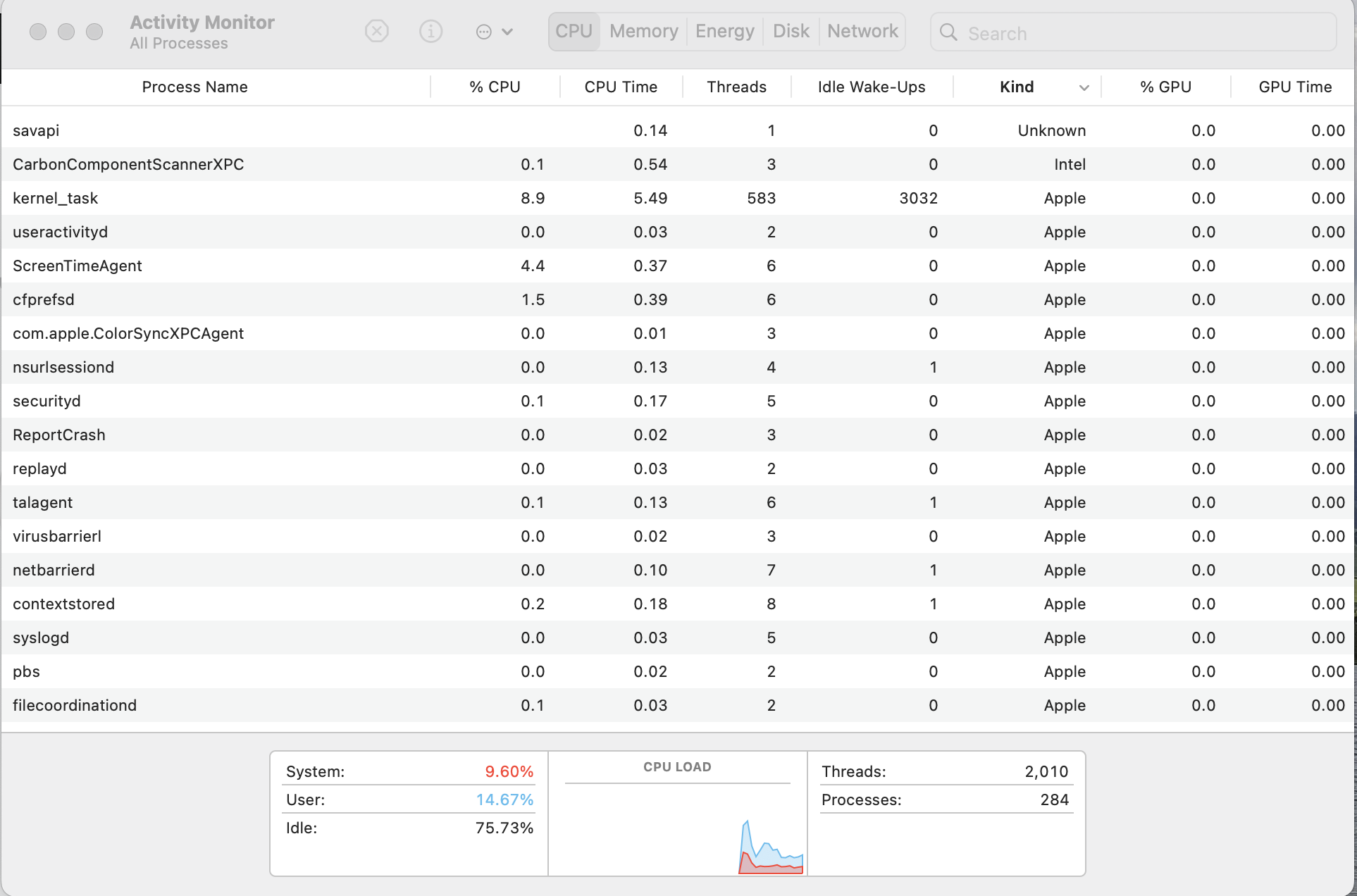Sort by the Process Name header

tap(194, 87)
